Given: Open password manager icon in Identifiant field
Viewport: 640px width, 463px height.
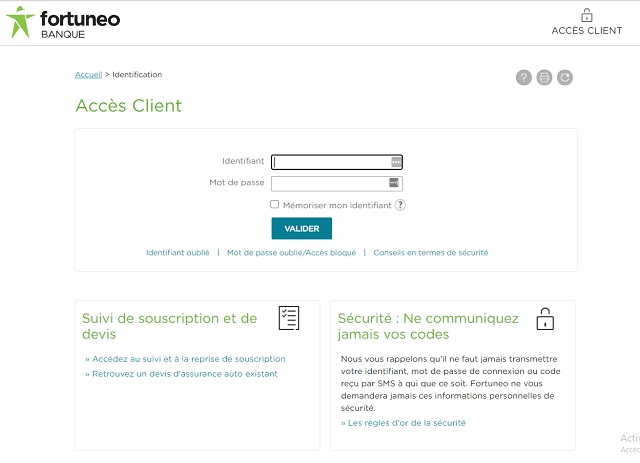Looking at the screenshot, I should tap(396, 162).
